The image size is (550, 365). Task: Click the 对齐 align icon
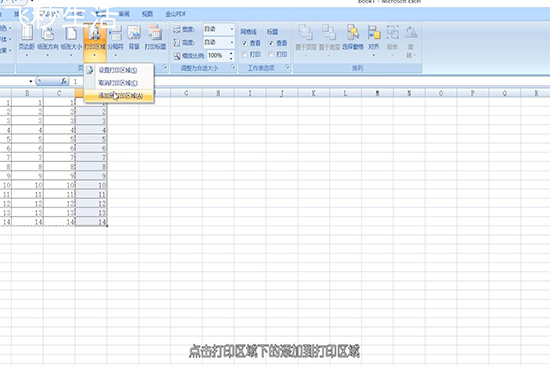coord(374,39)
